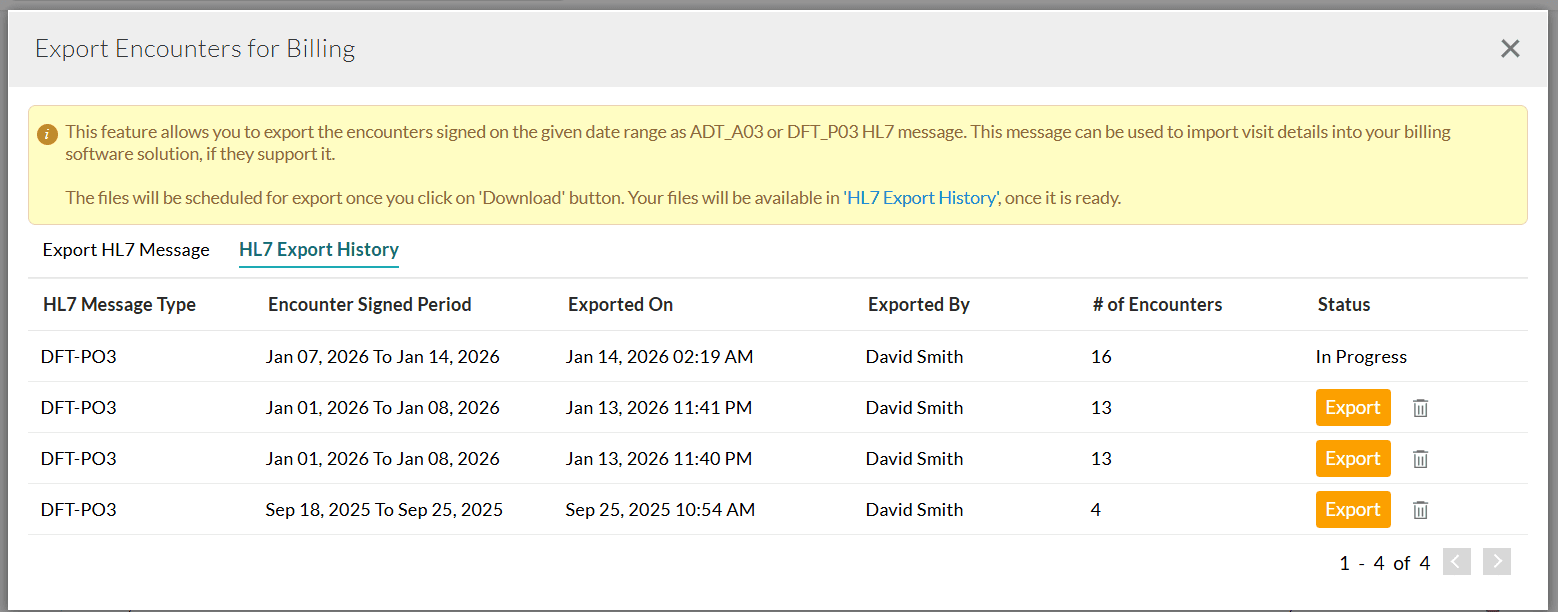Delete the export from Jan 13, 11:40 PM
The width and height of the screenshot is (1558, 612).
click(x=1420, y=458)
